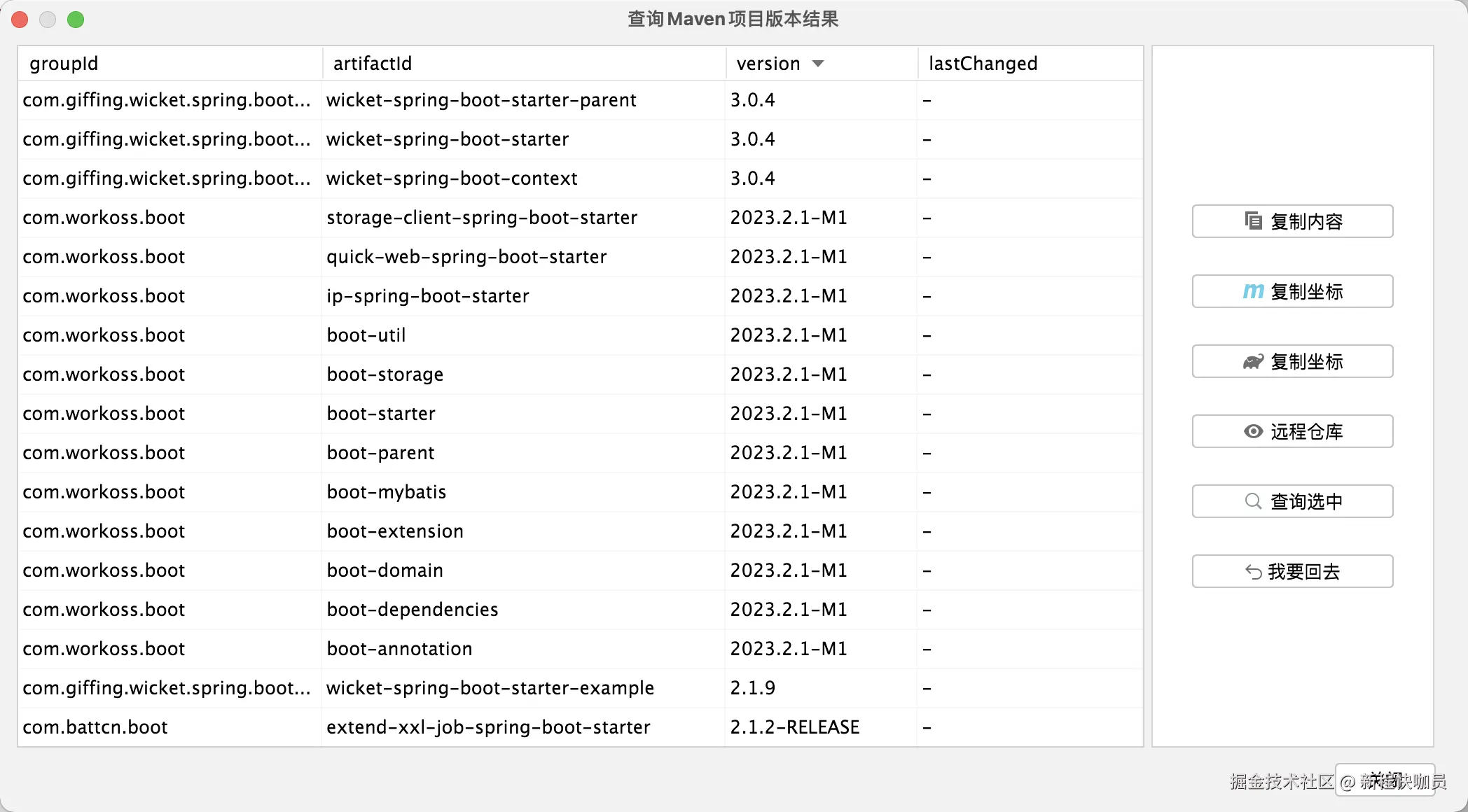Viewport: 1468px width, 812px height.
Task: Select the wicket-spring-boot-starter-parent row
Action: point(480,100)
